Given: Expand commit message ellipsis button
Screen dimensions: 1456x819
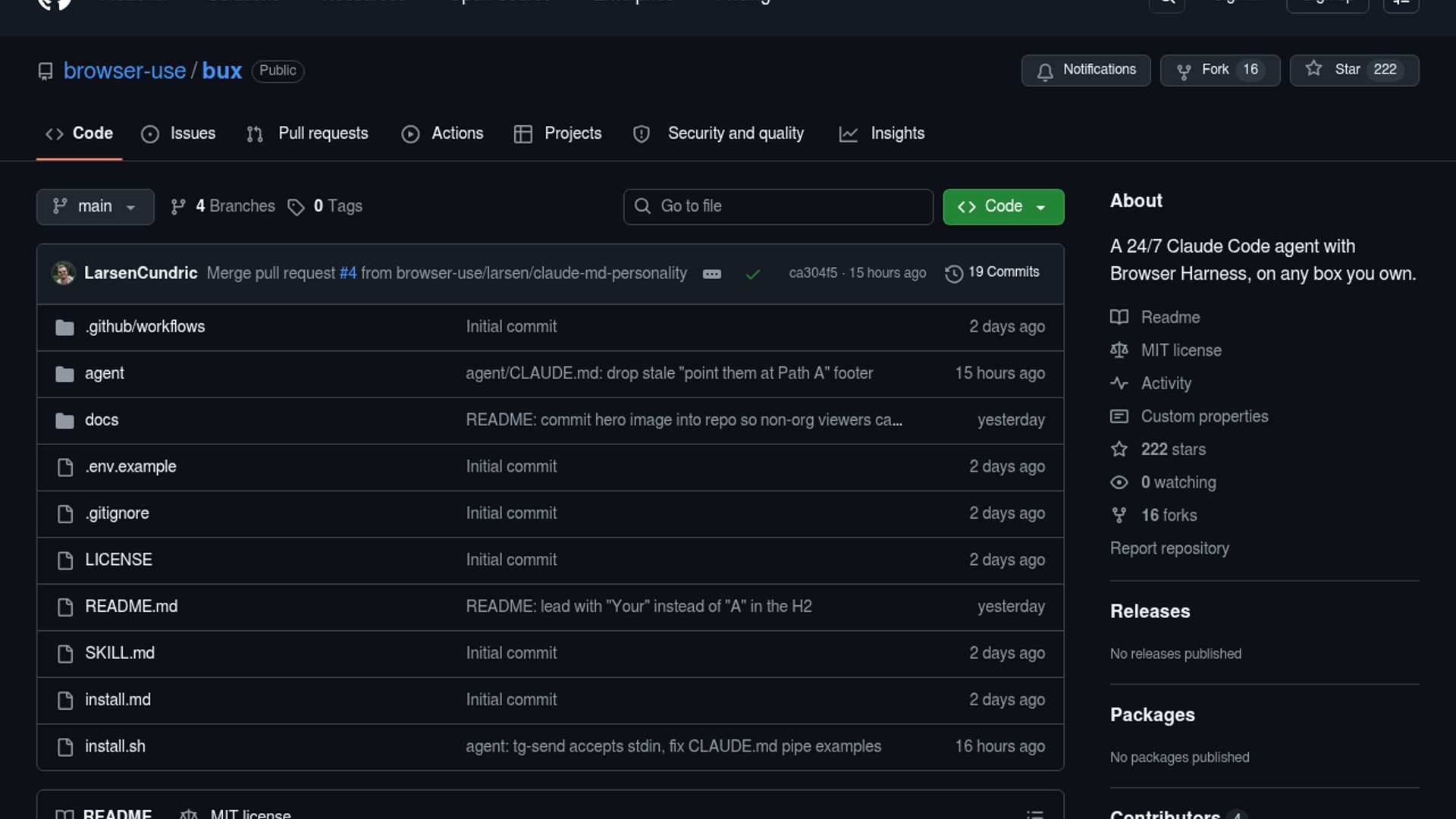Looking at the screenshot, I should click(x=711, y=274).
